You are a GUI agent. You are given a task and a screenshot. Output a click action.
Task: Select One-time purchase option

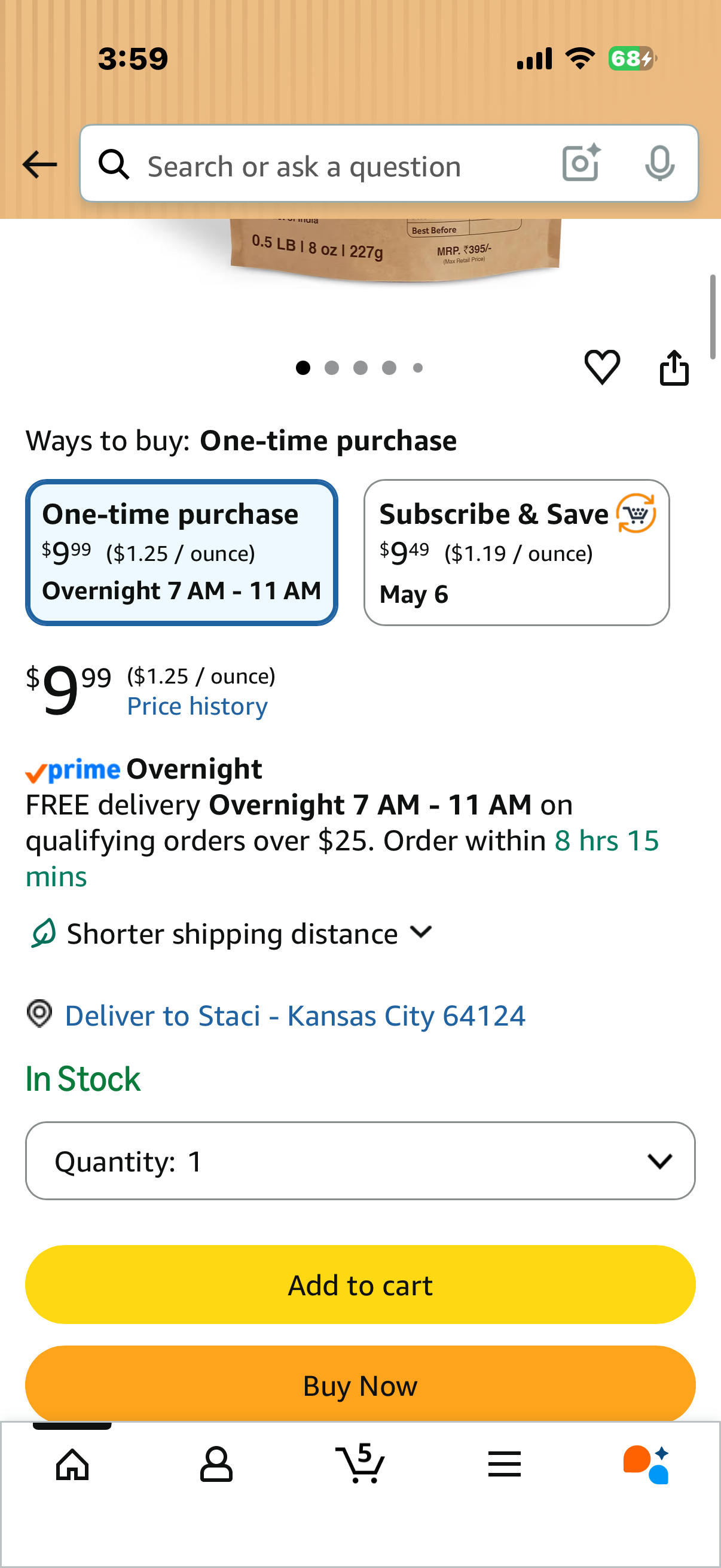click(181, 552)
